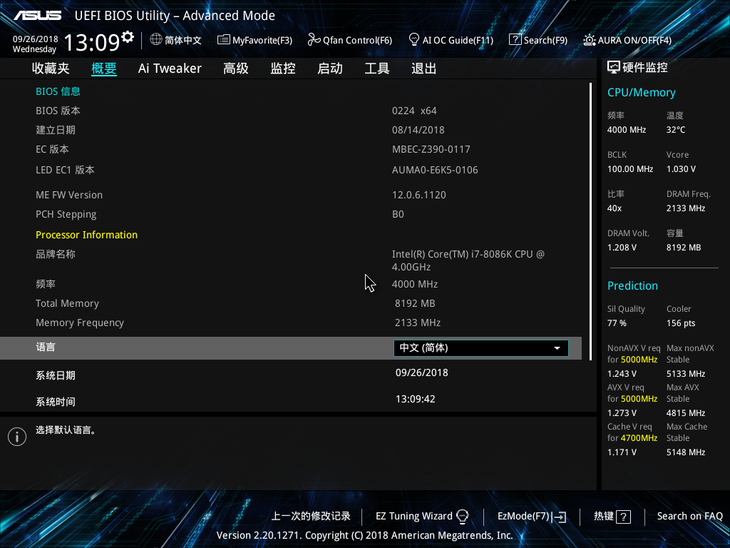Launch AI OC Guide(F11)
This screenshot has height=548, width=730.
(x=450, y=41)
